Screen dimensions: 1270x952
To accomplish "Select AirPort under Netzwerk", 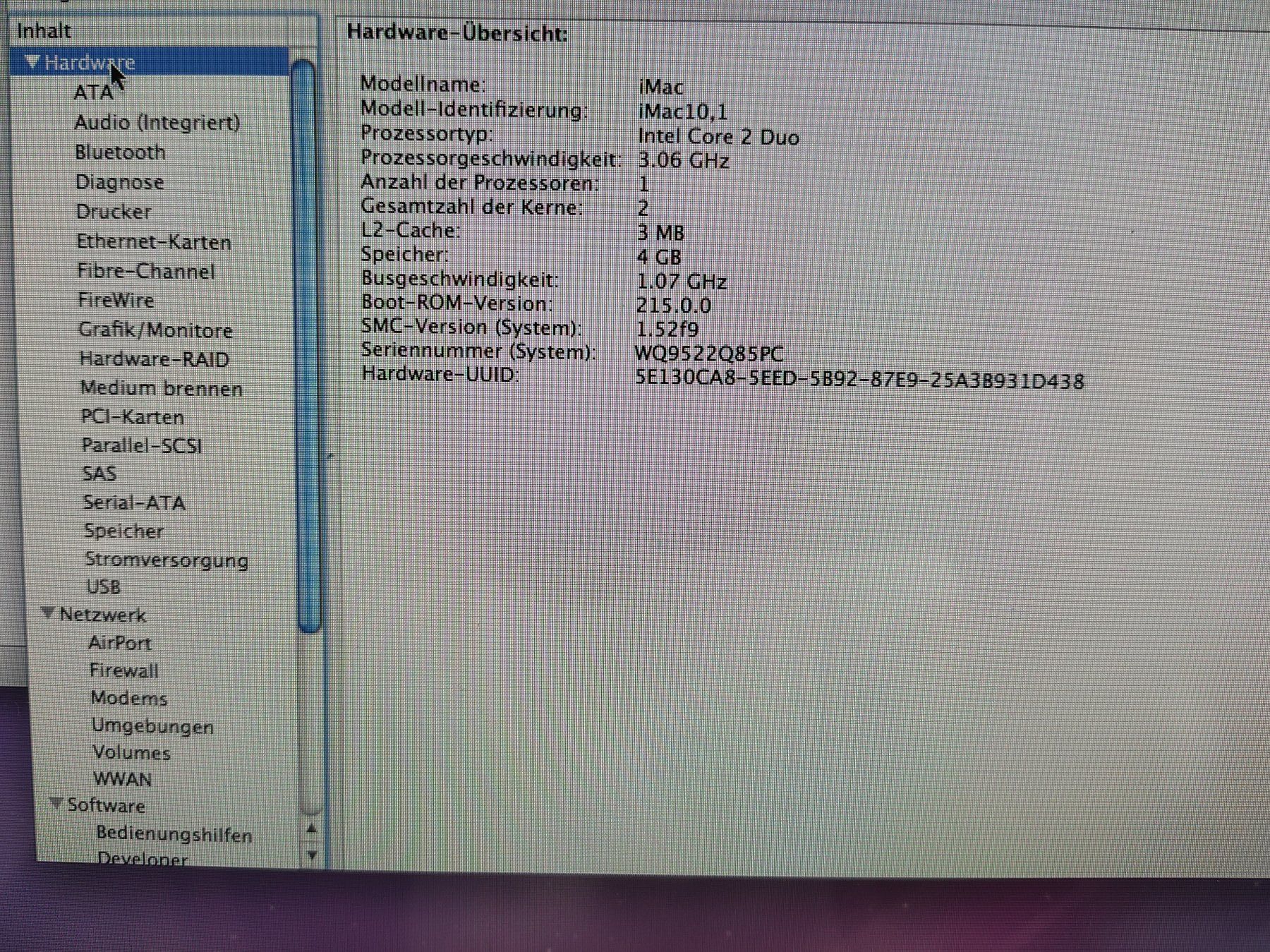I will tap(120, 643).
